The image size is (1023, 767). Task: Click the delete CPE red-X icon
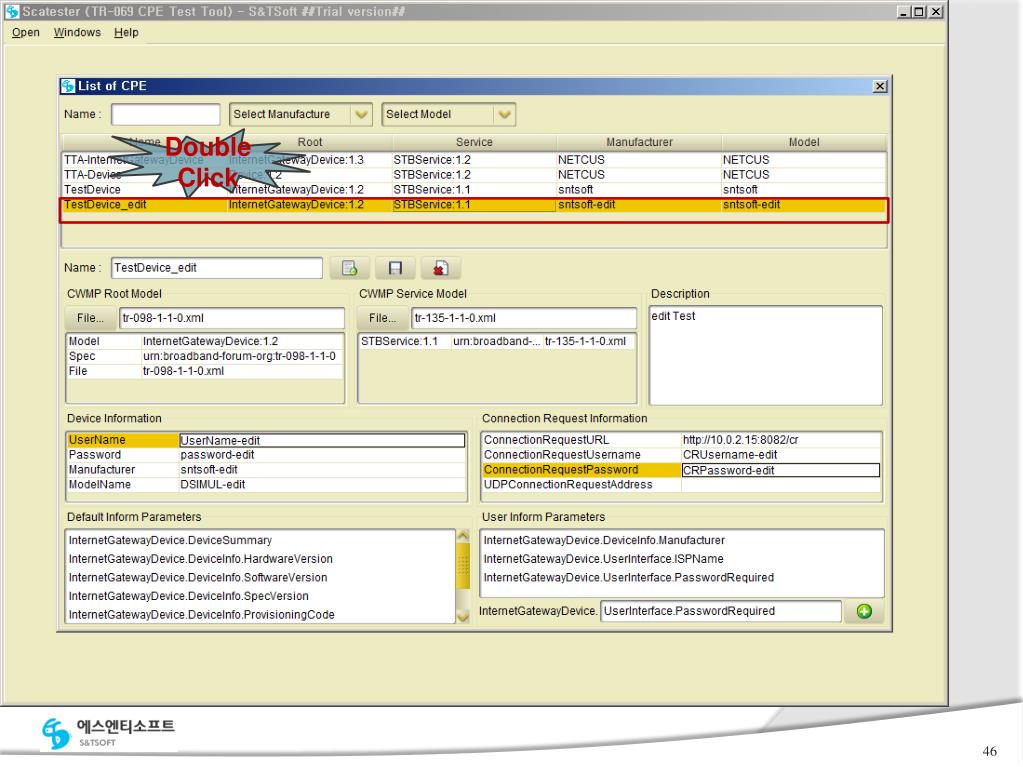(x=440, y=268)
